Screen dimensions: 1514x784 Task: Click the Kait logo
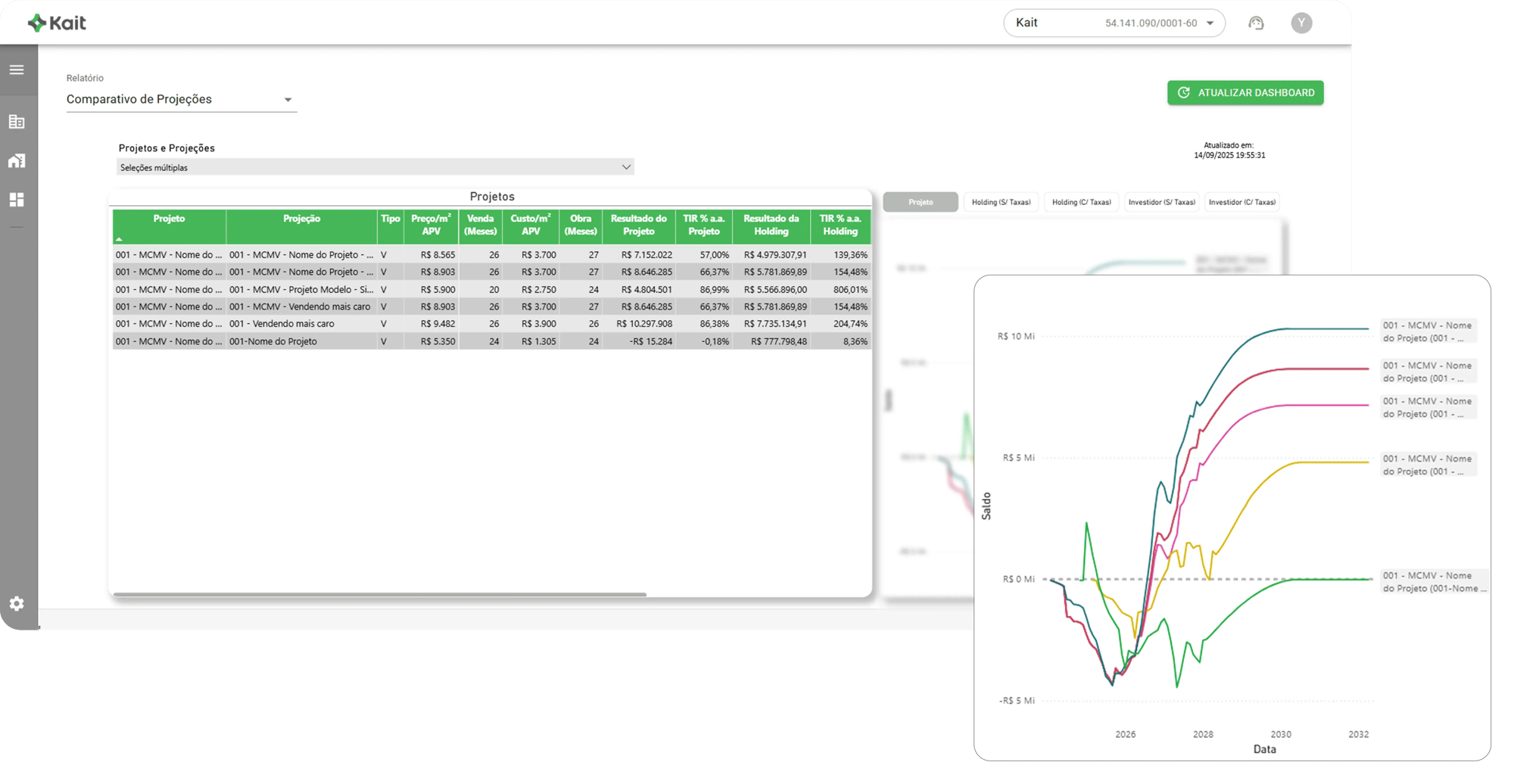click(x=58, y=23)
